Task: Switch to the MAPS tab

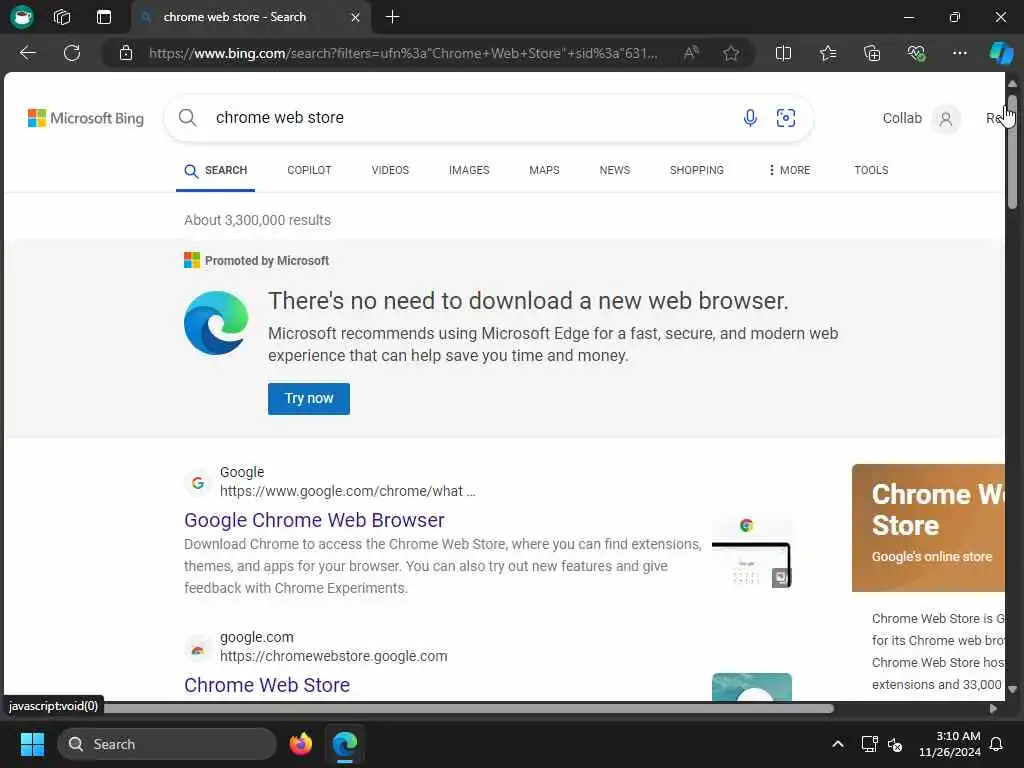Action: [x=544, y=170]
